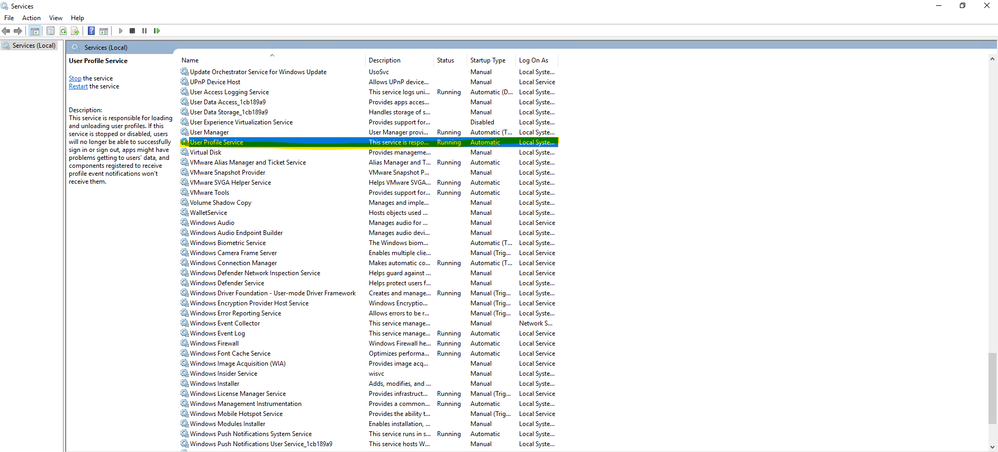The width and height of the screenshot is (998, 452).
Task: Open Help via blue question mark icon
Action: tap(91, 31)
